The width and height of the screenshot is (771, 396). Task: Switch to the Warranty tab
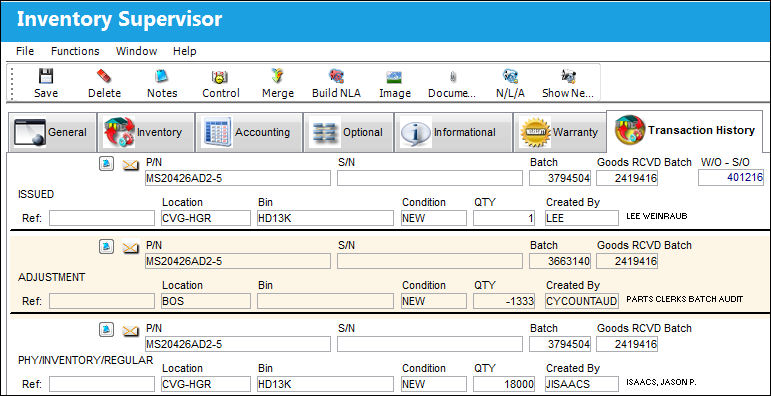[560, 132]
